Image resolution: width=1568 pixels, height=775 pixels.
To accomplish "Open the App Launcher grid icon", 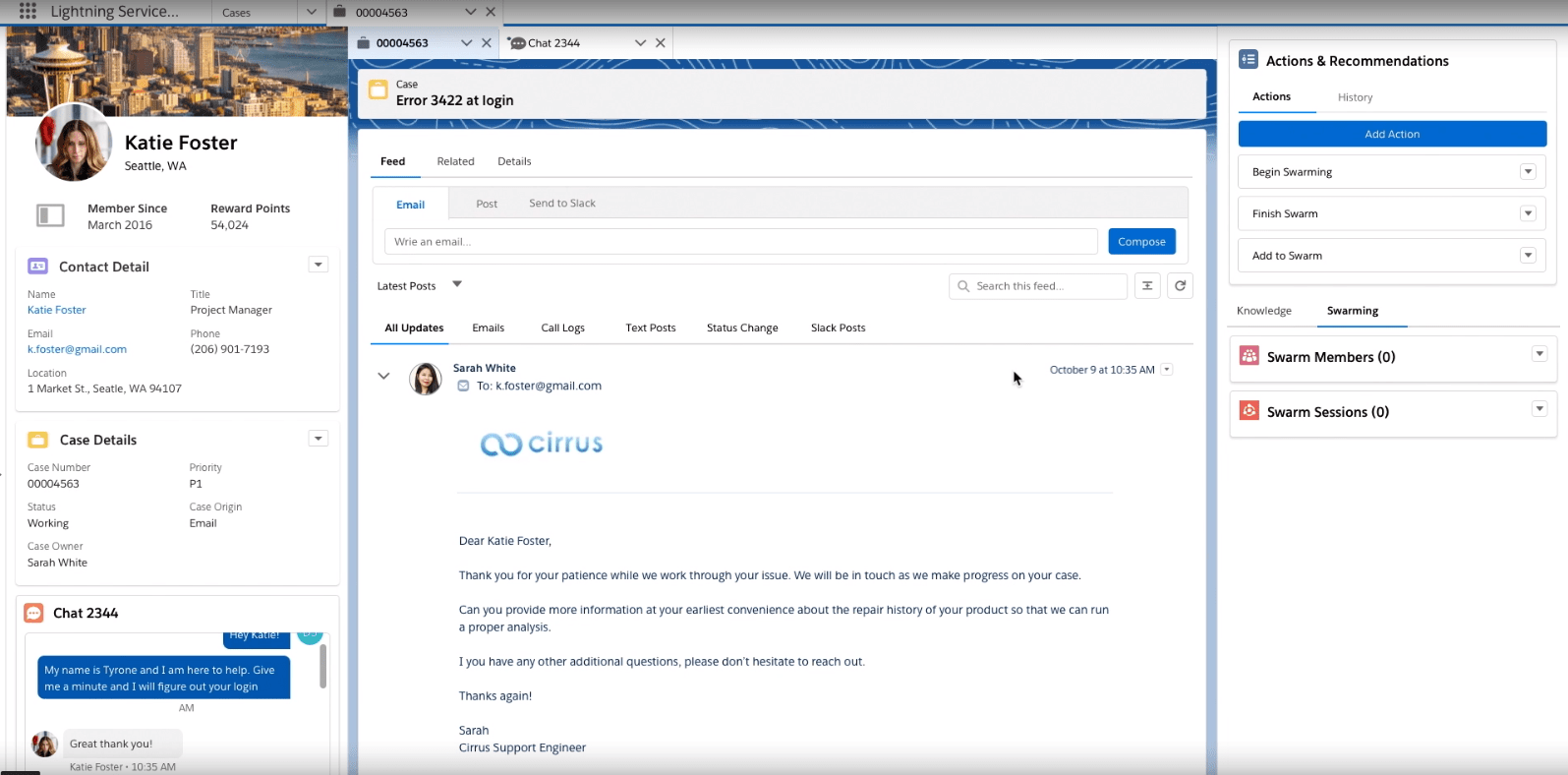I will [x=28, y=11].
